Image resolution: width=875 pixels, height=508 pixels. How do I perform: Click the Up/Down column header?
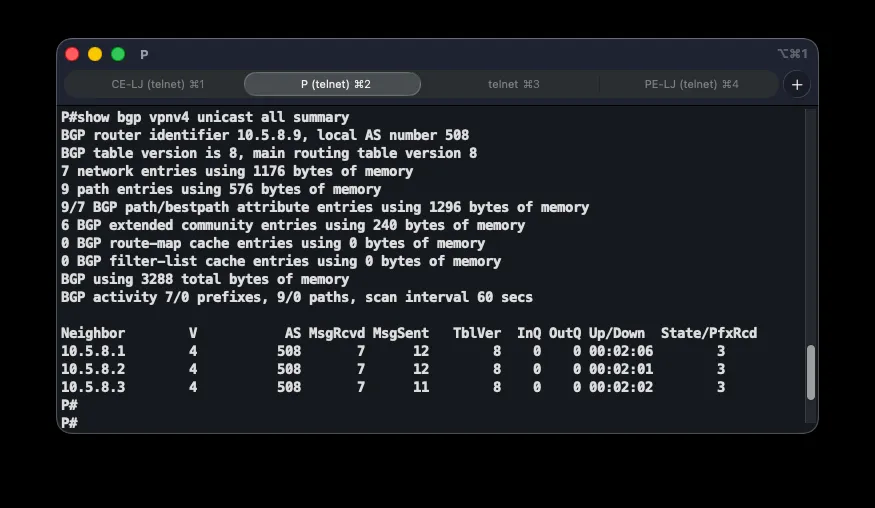pyautogui.click(x=617, y=333)
